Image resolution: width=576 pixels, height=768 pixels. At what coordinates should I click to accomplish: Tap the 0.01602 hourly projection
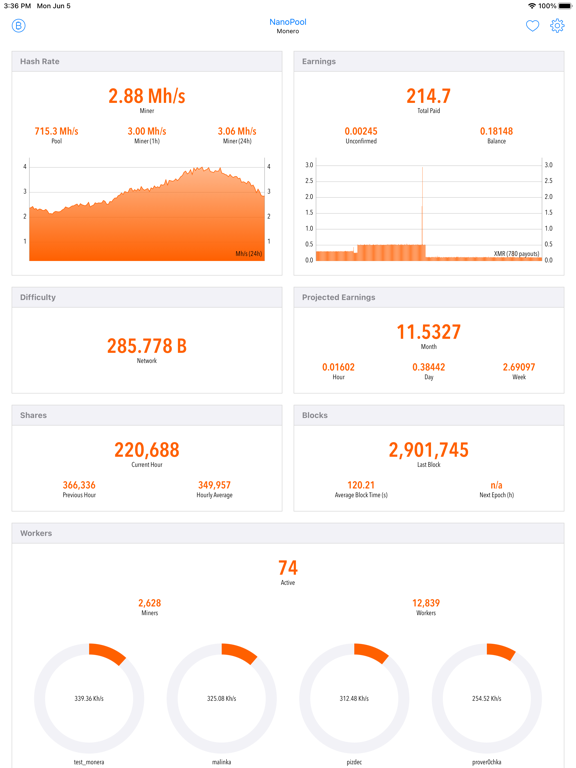coord(338,367)
